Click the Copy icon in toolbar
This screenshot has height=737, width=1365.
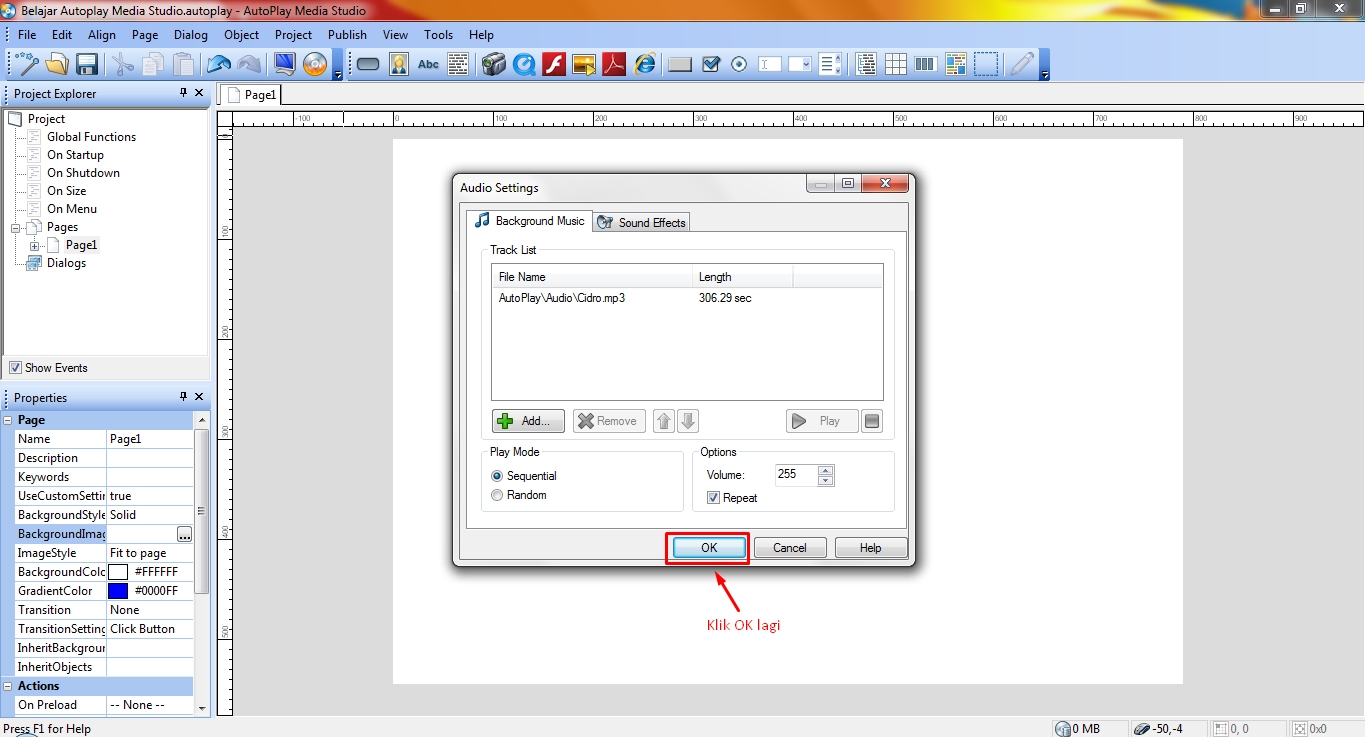tap(153, 64)
